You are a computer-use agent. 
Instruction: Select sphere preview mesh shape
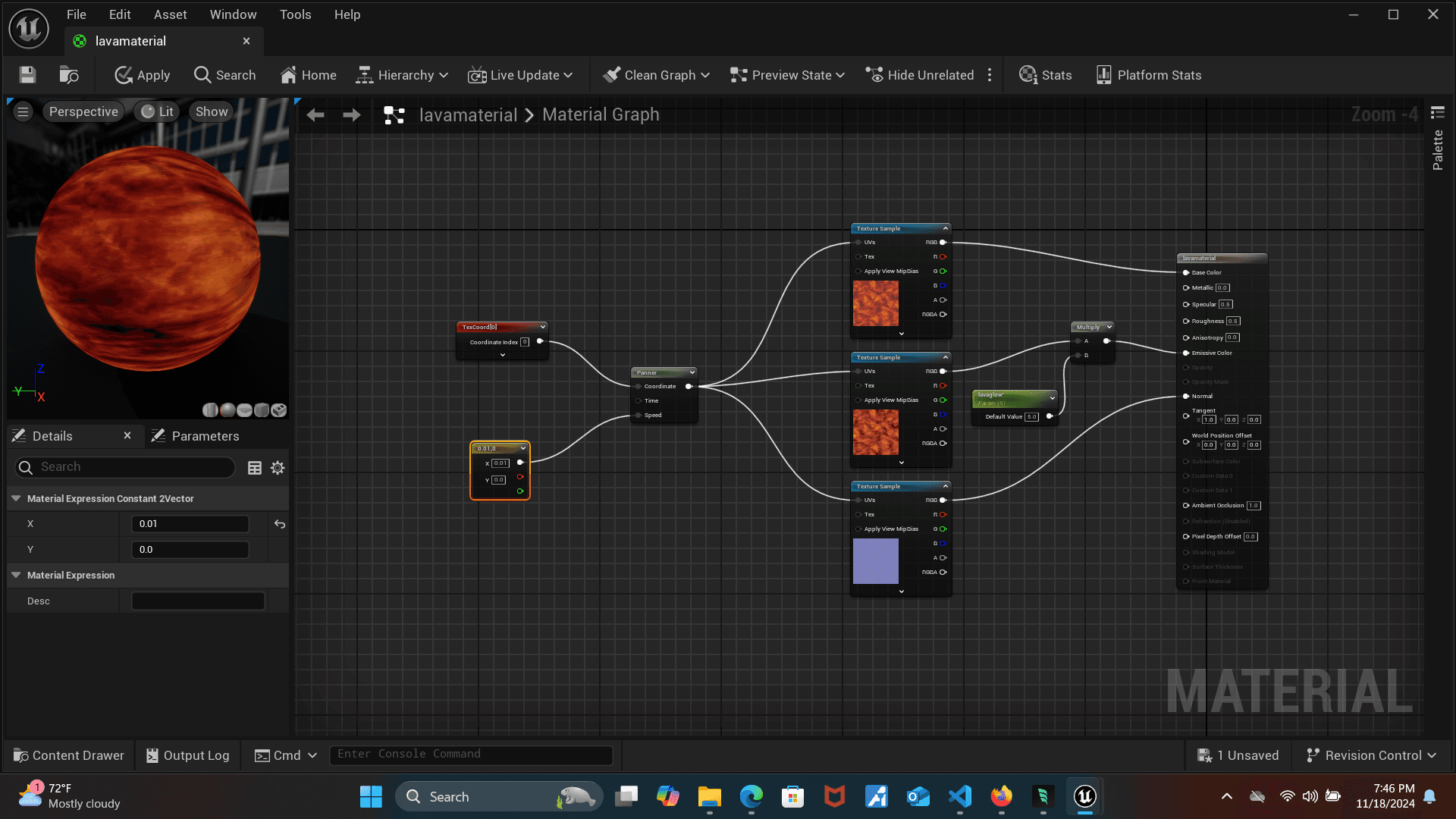click(227, 410)
